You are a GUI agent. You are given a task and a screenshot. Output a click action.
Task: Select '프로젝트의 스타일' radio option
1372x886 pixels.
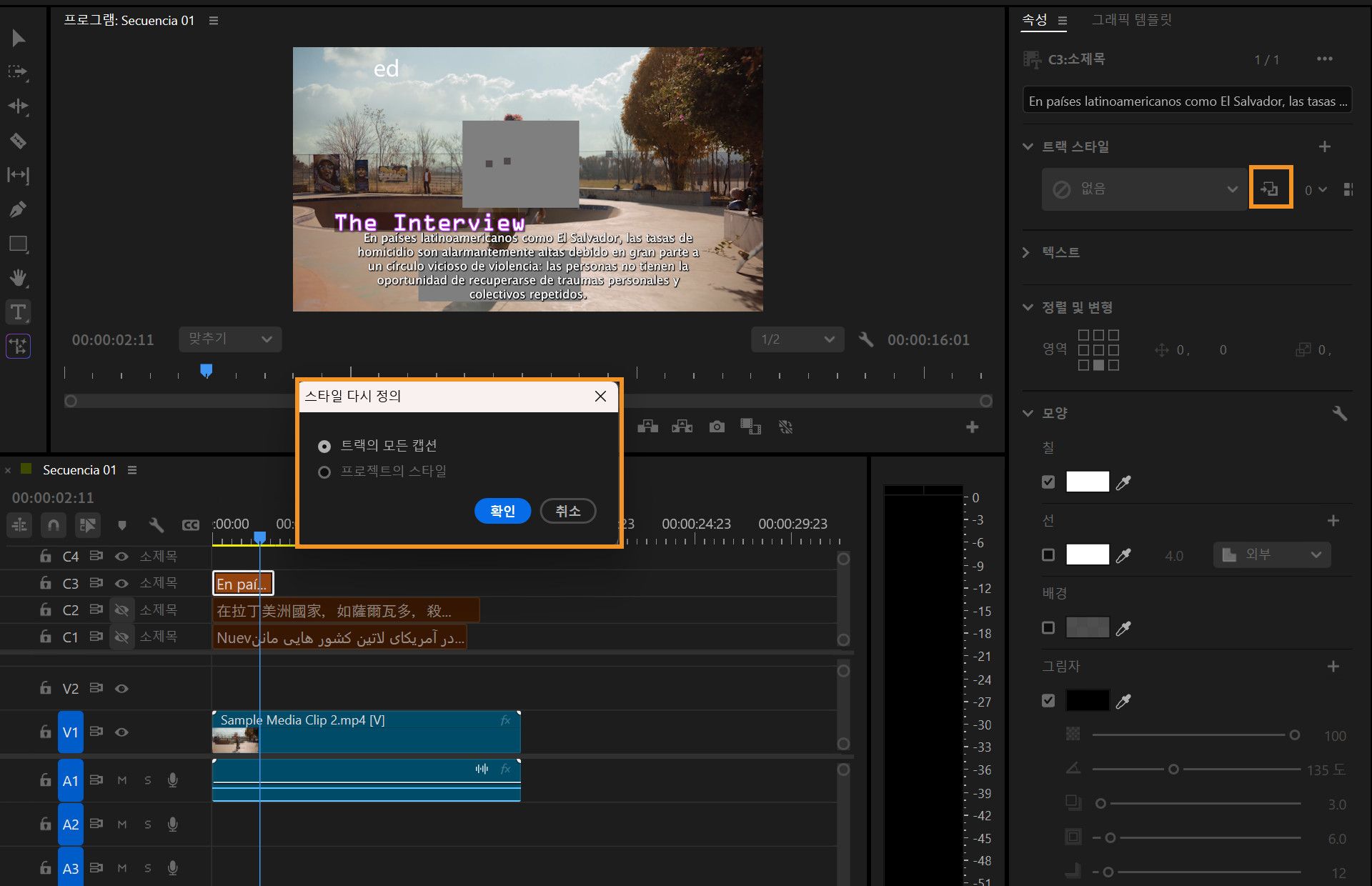[x=324, y=472]
